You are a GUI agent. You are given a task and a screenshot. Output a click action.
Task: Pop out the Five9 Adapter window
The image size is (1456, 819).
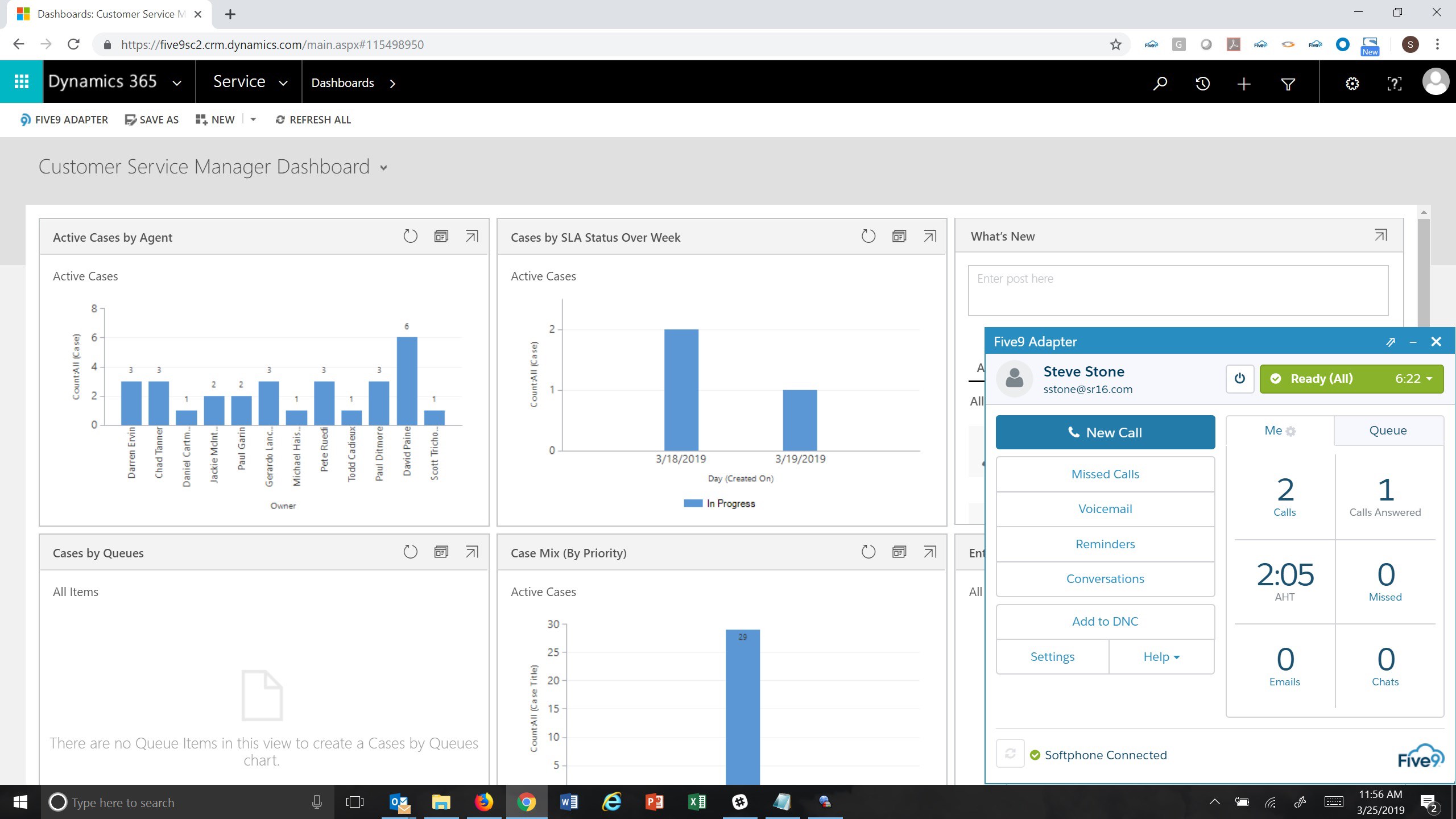(x=1390, y=342)
